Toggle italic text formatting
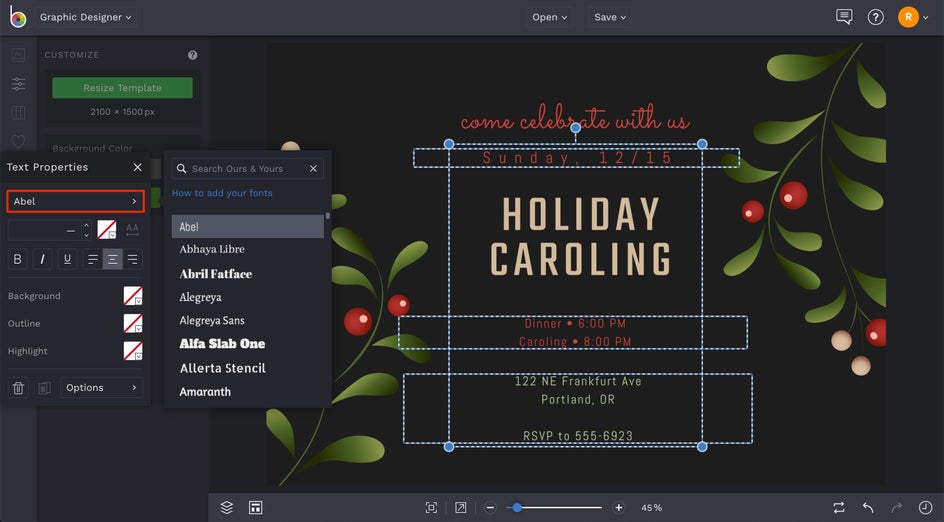The width and height of the screenshot is (944, 522). point(43,259)
